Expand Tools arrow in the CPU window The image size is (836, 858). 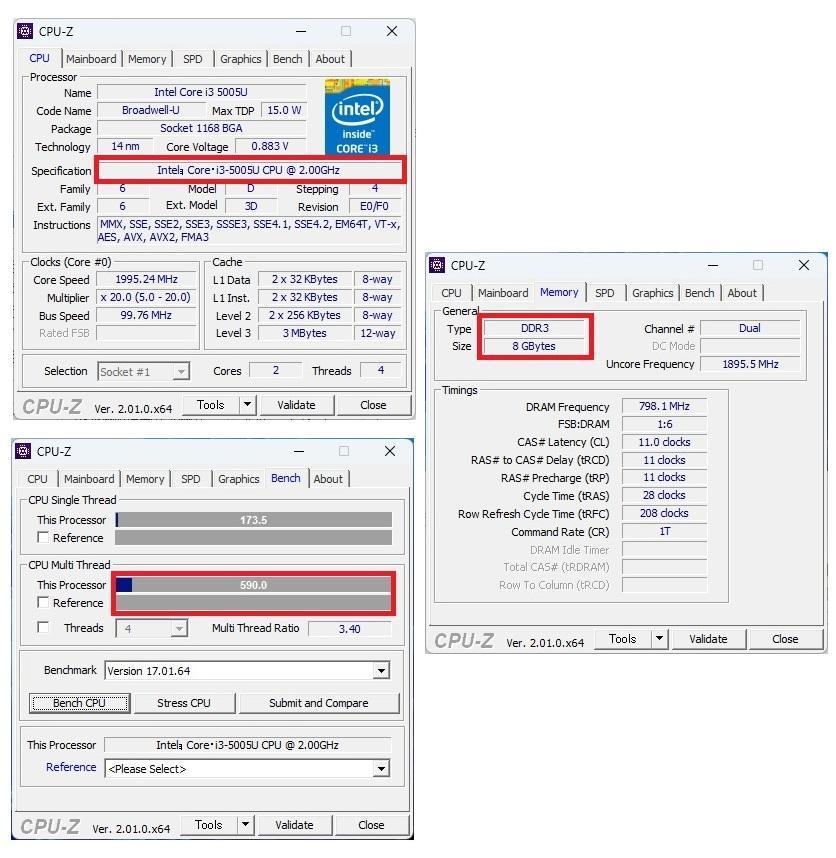pyautogui.click(x=247, y=405)
